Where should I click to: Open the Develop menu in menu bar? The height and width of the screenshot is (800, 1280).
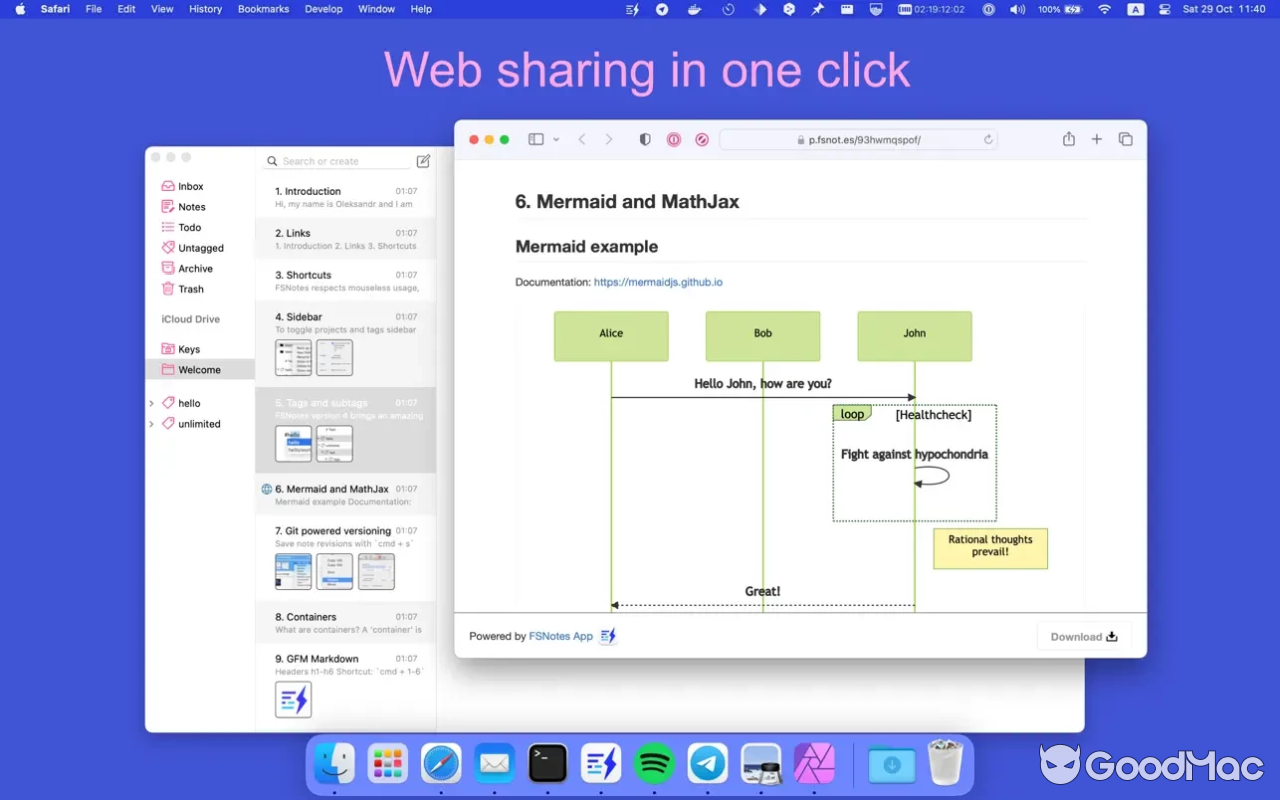323,9
